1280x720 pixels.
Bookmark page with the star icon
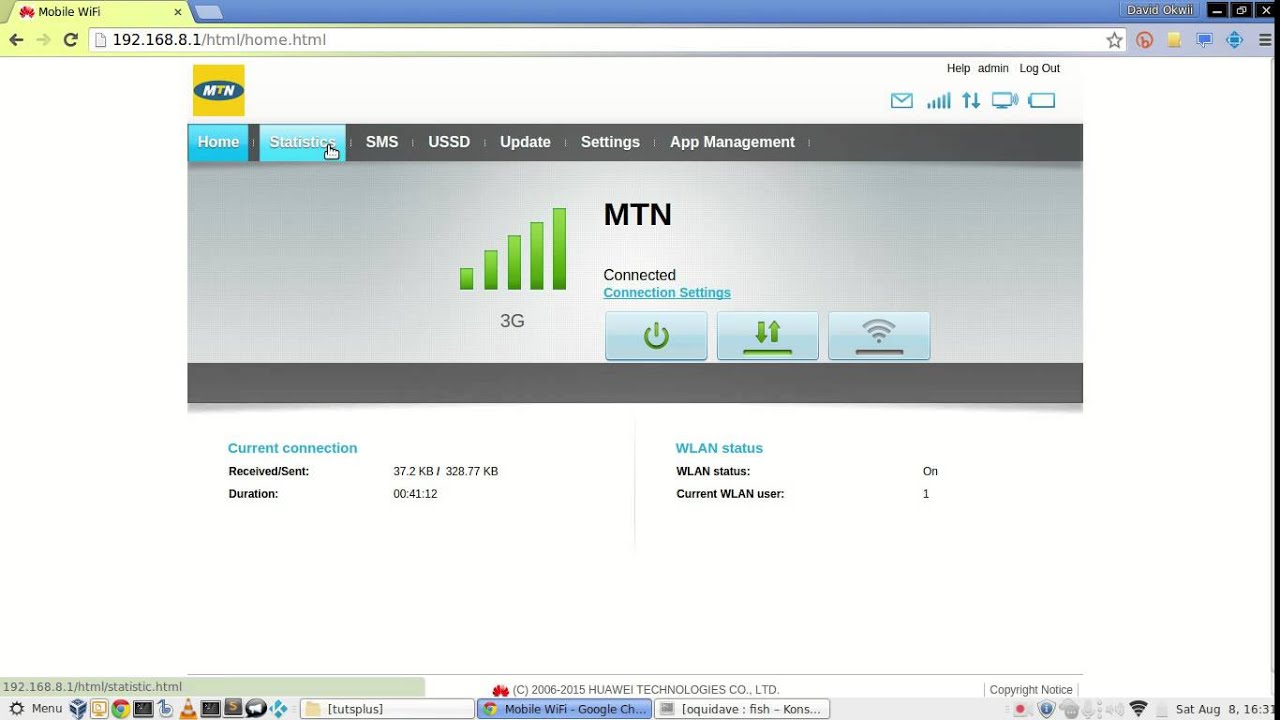[x=1114, y=40]
